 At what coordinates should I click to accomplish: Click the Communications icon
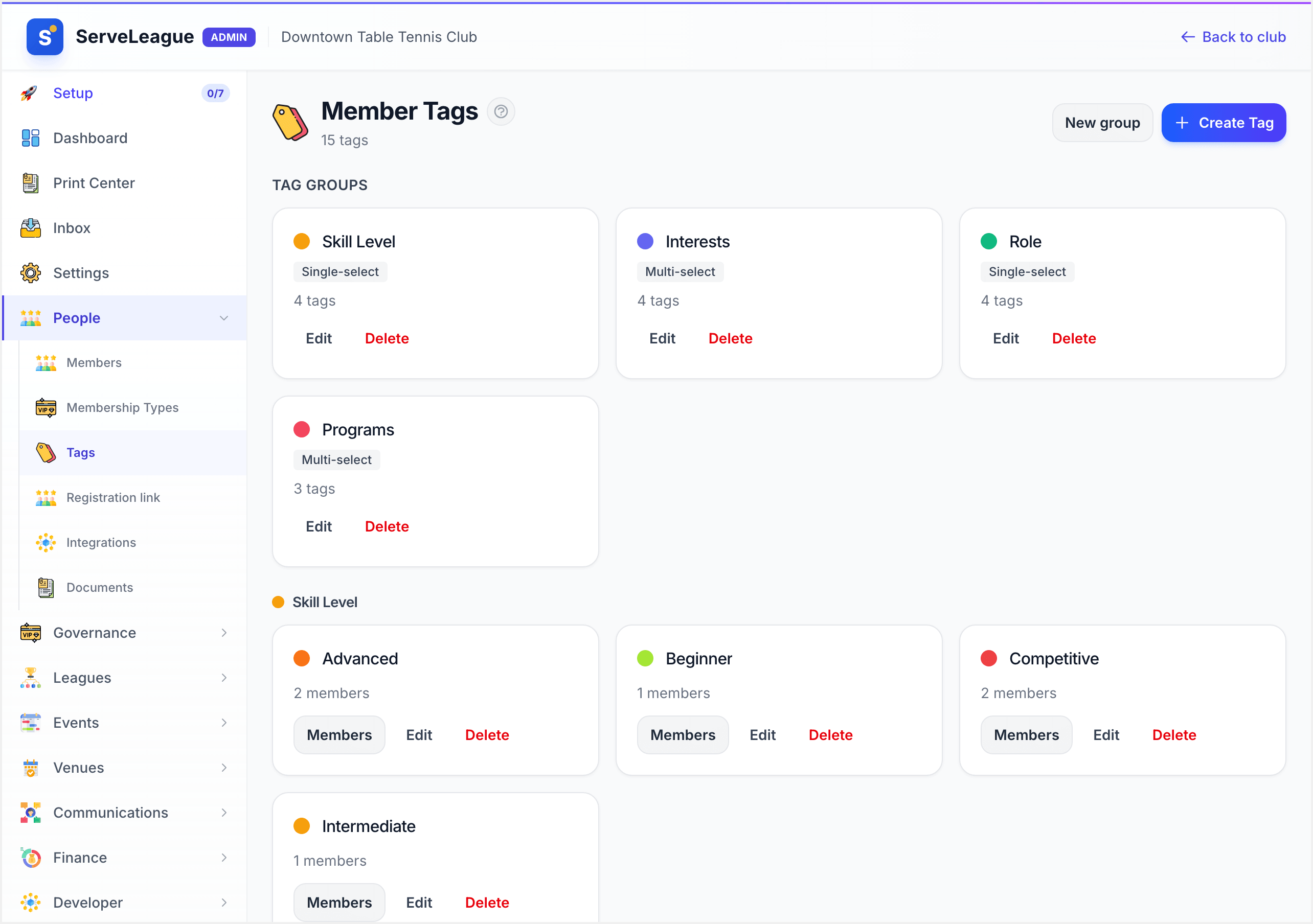(x=30, y=813)
